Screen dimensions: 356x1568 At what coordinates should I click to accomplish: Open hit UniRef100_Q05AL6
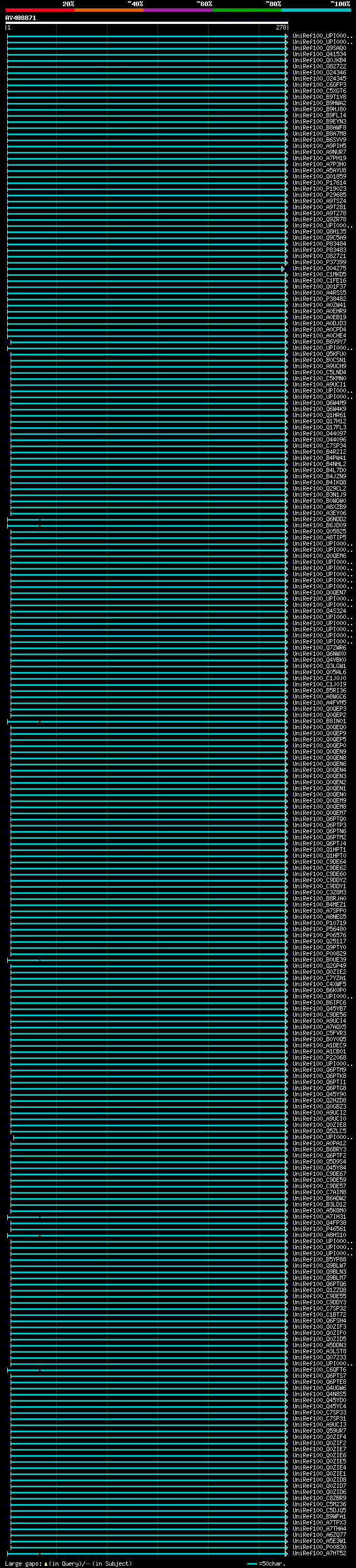[319, 672]
